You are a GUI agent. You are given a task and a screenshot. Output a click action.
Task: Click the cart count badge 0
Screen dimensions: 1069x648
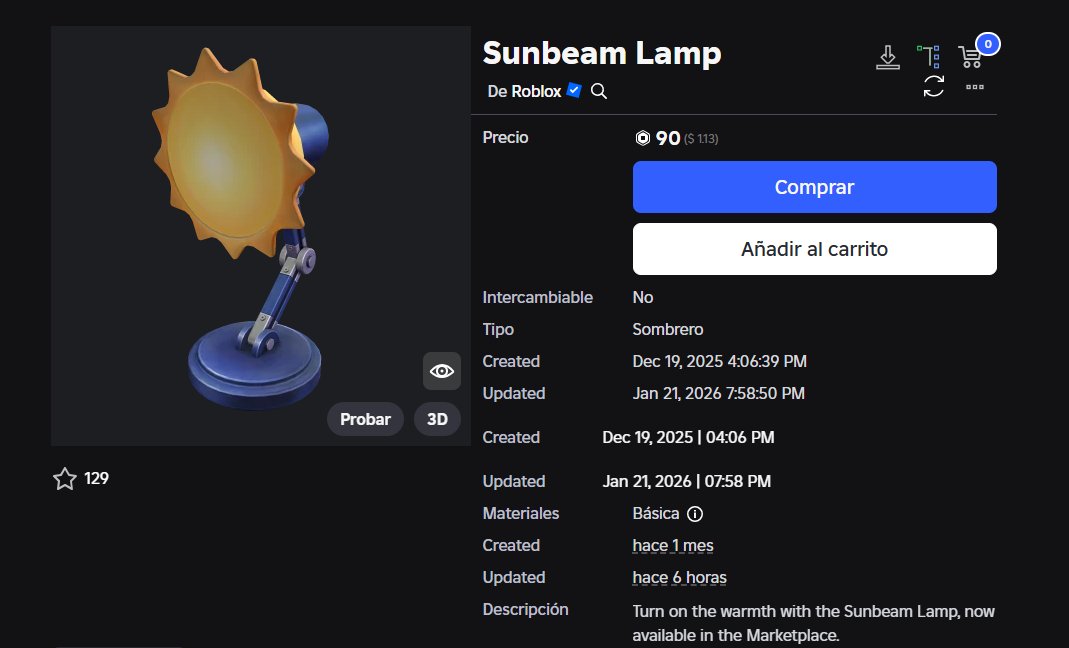[988, 44]
